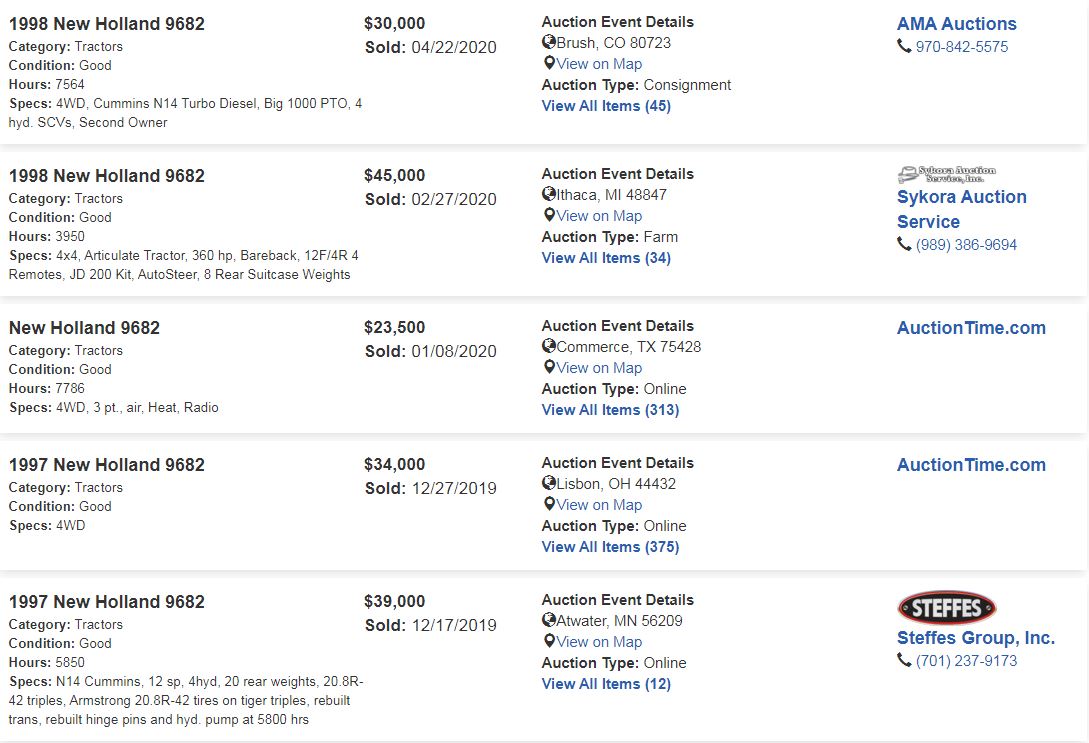The height and width of the screenshot is (743, 1089).
Task: Click the phone icon next to 970-842-5575
Action: pyautogui.click(x=904, y=47)
